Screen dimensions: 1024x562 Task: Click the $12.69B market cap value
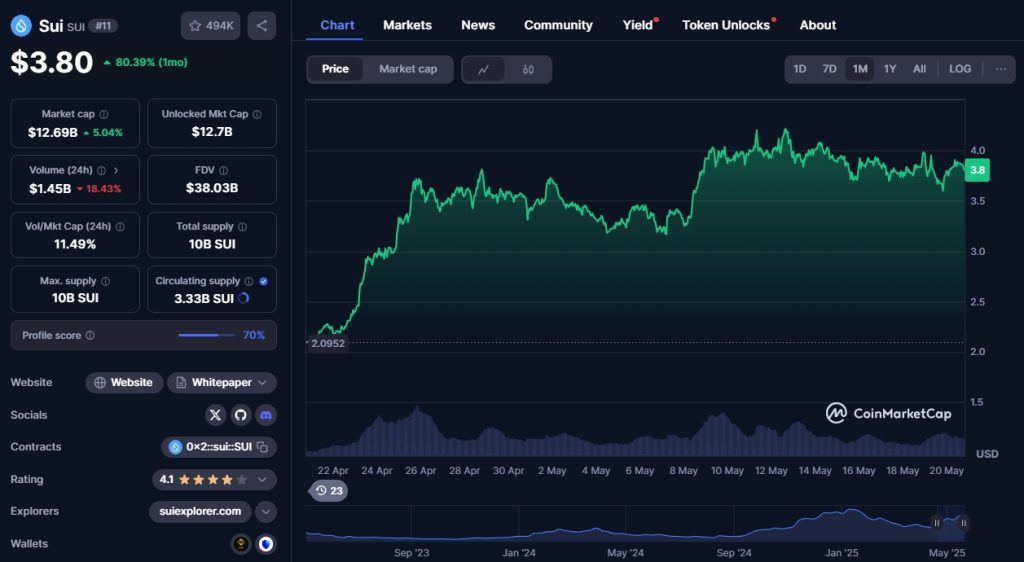pos(52,133)
